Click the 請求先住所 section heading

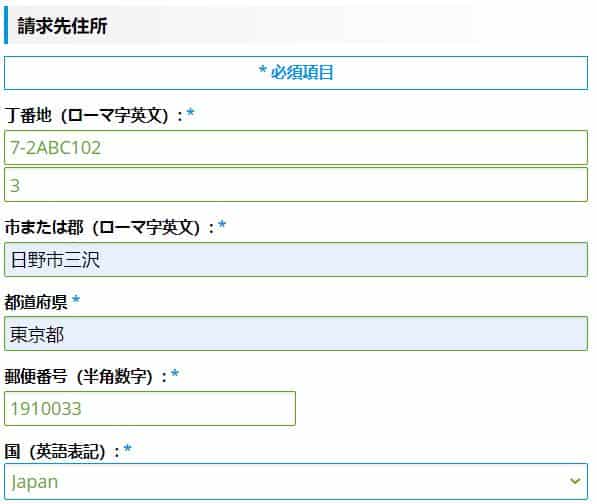62,26
